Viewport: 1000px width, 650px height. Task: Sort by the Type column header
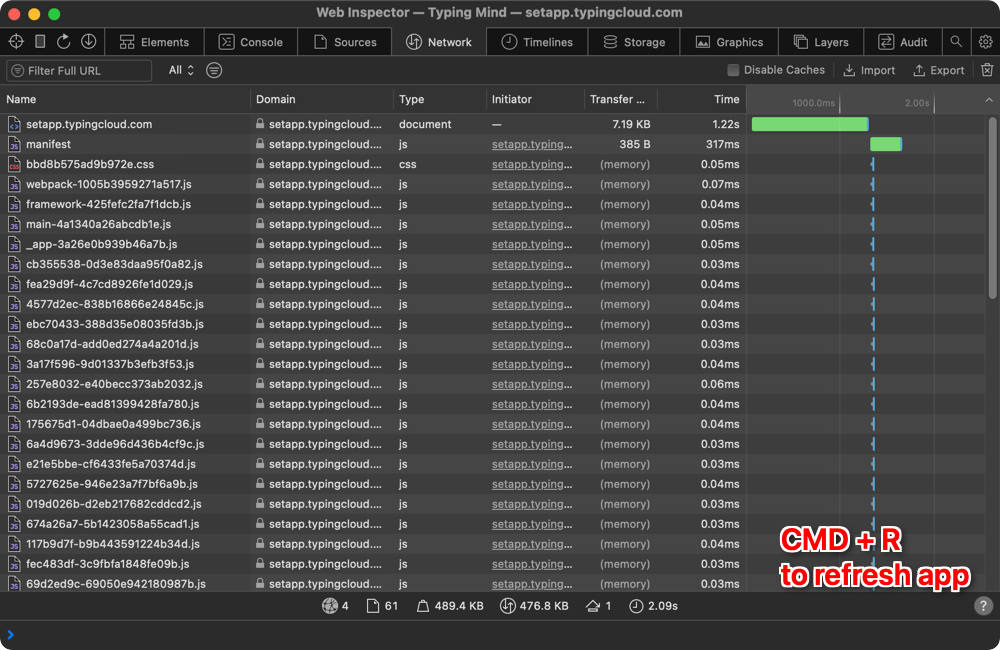439,100
